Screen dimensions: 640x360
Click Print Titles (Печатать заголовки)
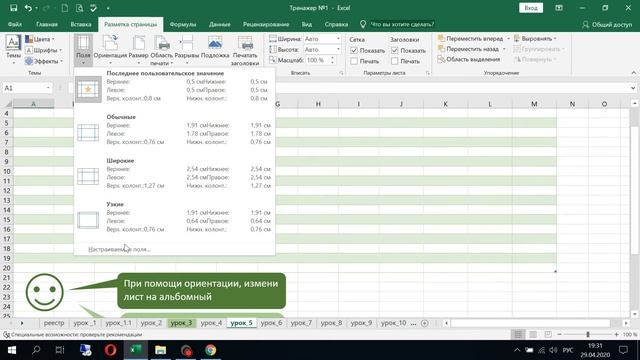pos(245,50)
